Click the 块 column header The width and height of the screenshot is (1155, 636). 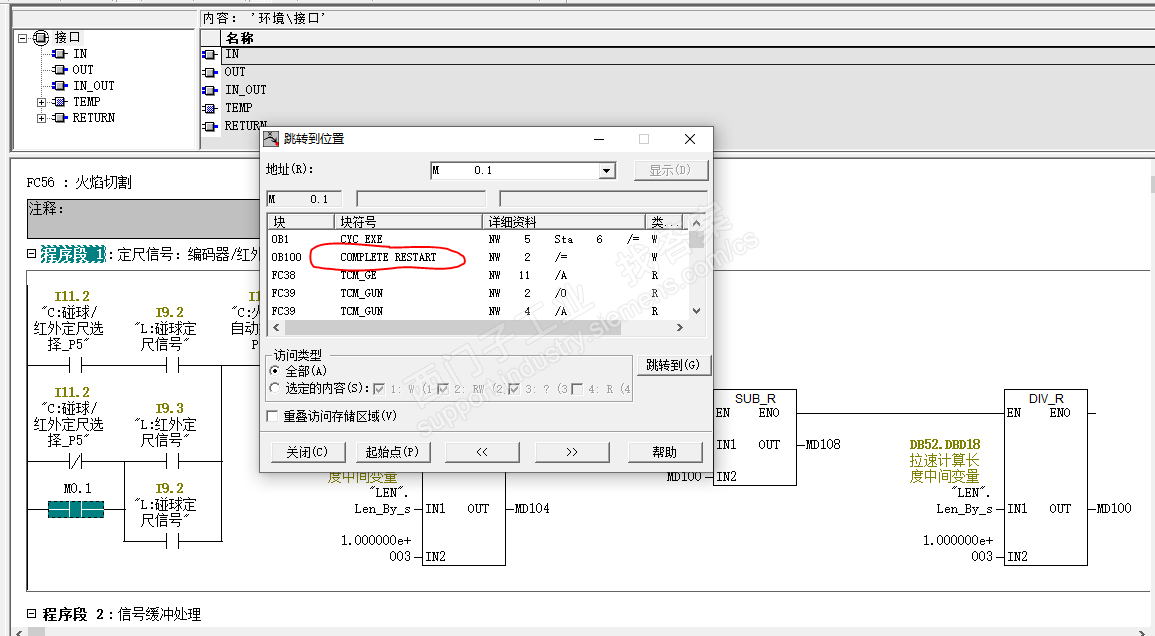(301, 222)
